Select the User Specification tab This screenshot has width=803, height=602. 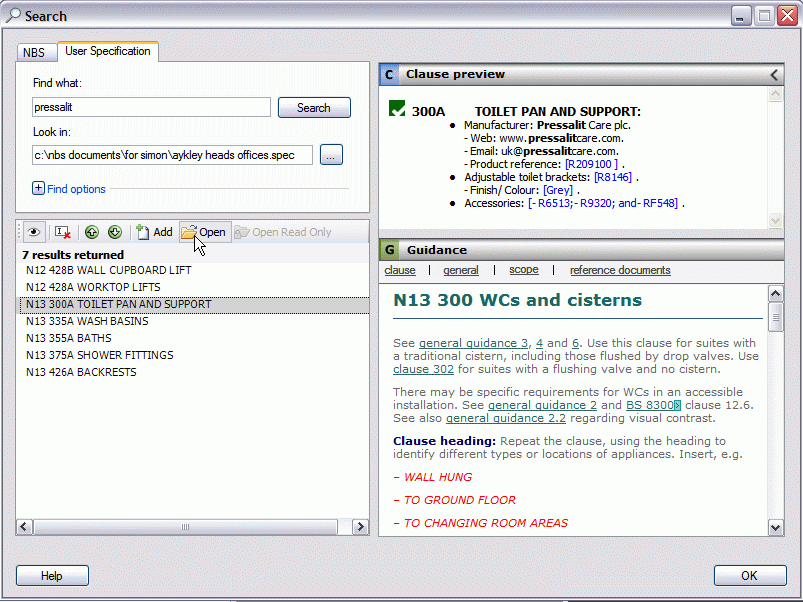(108, 52)
